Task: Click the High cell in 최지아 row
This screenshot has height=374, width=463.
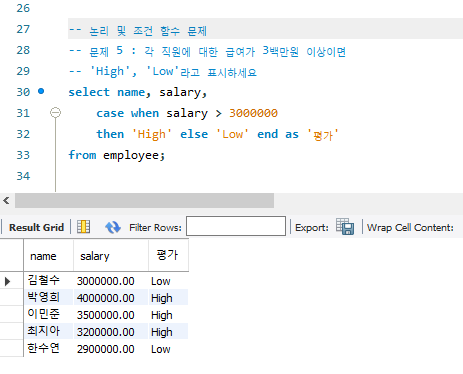Action: [x=168, y=332]
